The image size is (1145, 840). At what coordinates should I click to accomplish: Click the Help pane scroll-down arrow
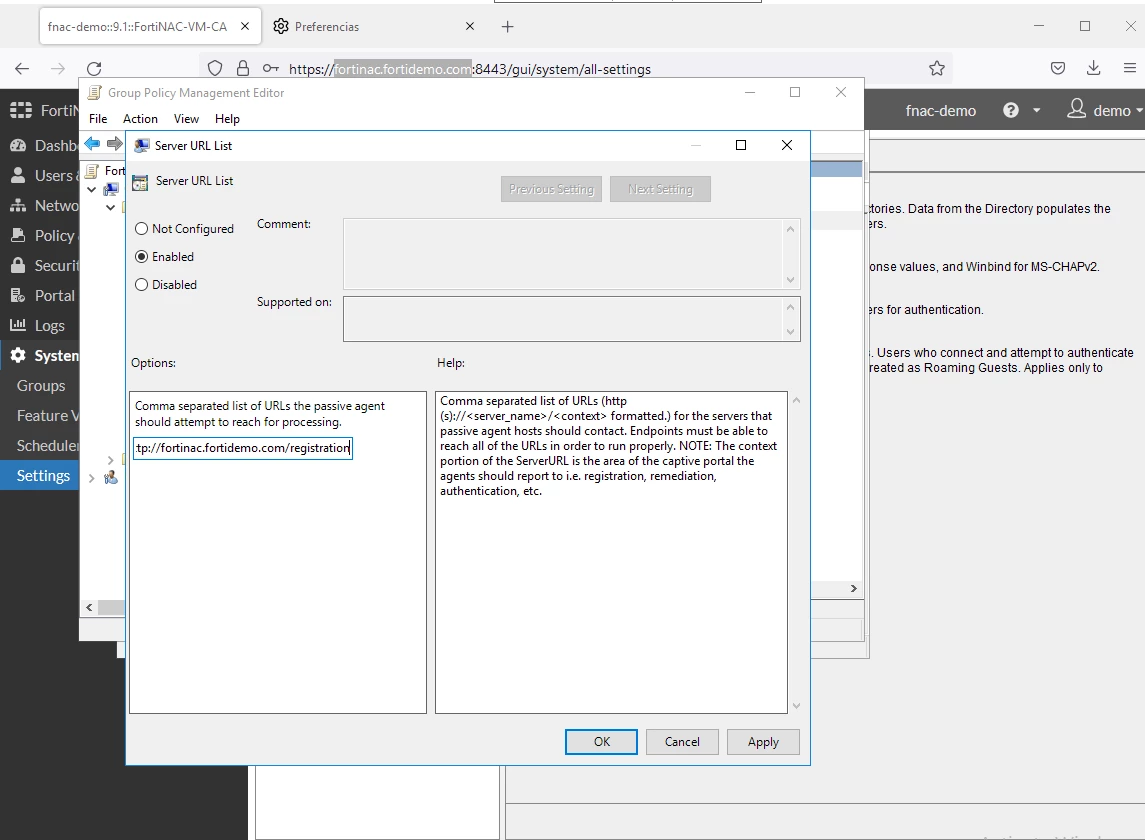tap(796, 706)
